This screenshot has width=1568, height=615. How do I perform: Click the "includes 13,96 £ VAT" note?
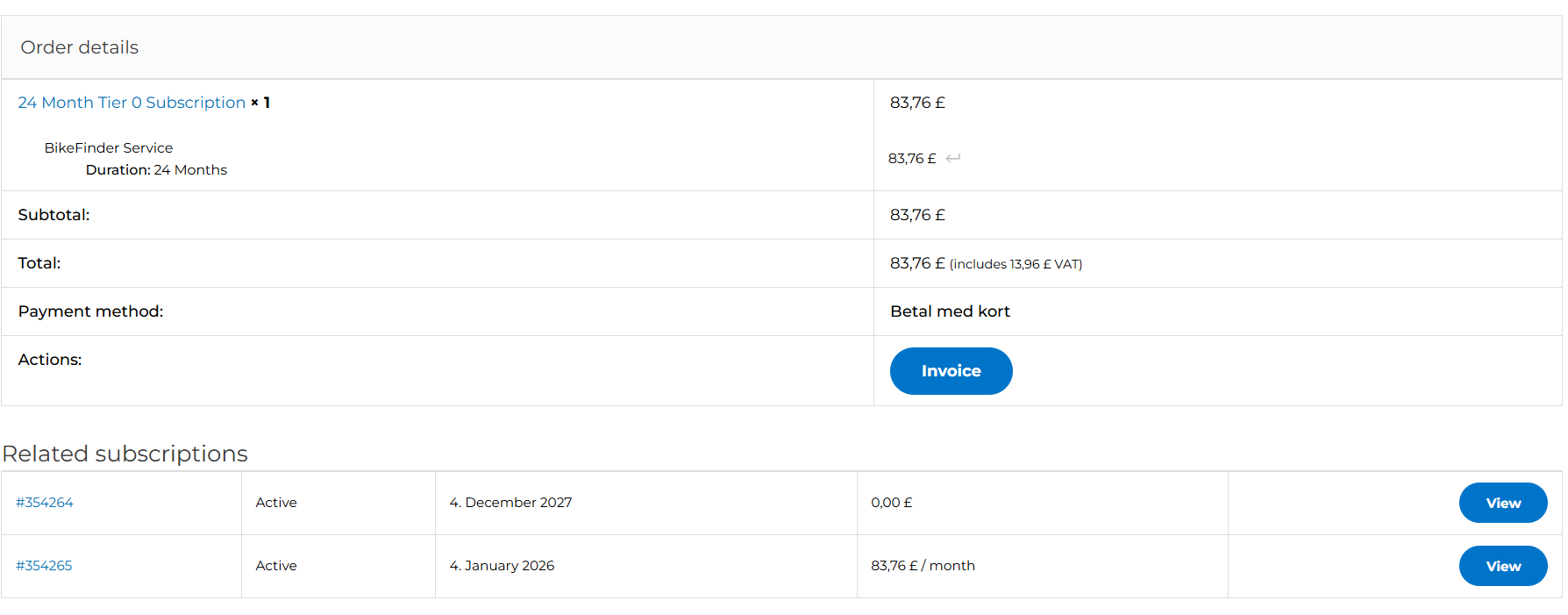(x=1016, y=264)
